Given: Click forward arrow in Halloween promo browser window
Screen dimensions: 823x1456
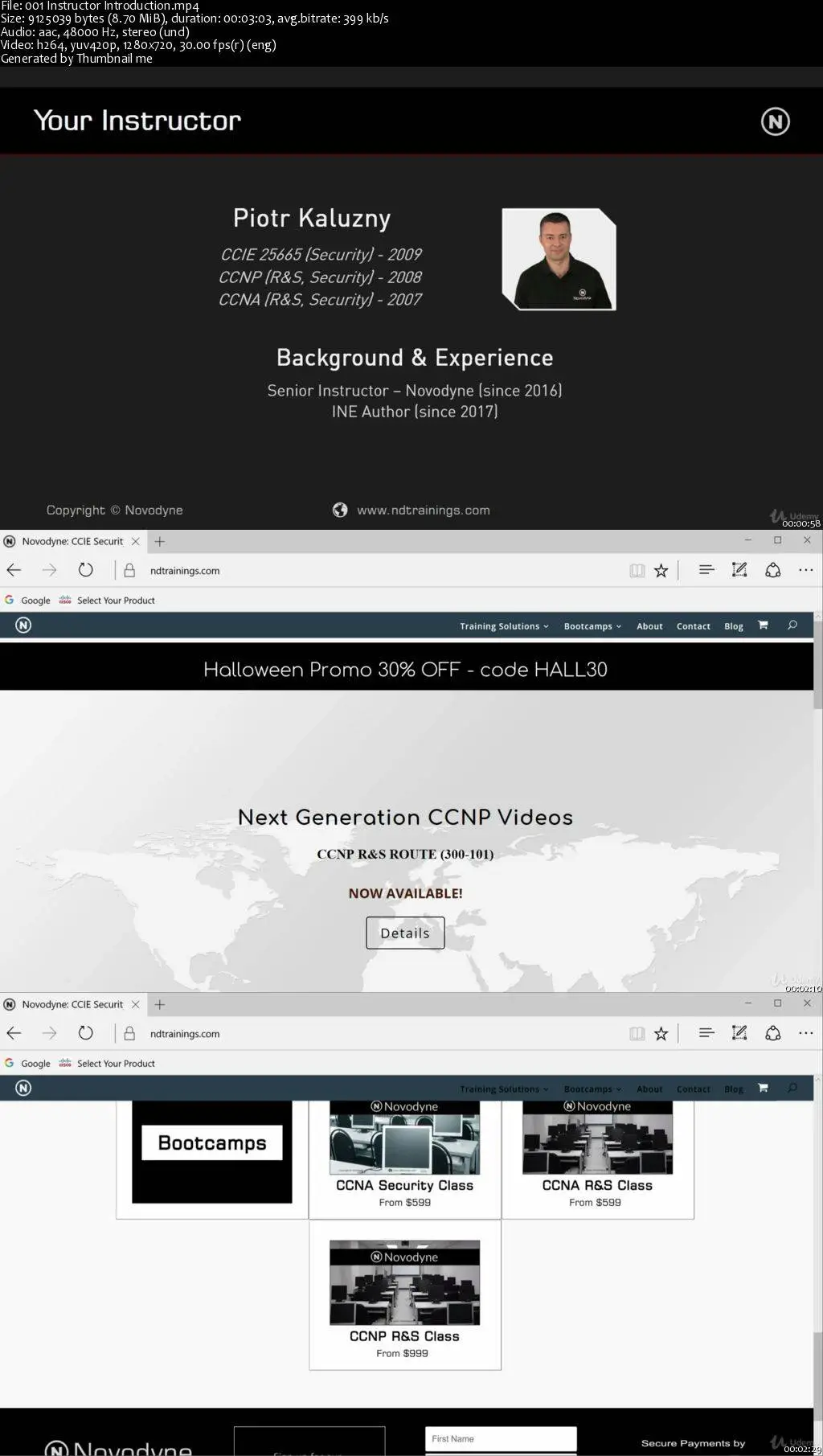Looking at the screenshot, I should point(49,570).
